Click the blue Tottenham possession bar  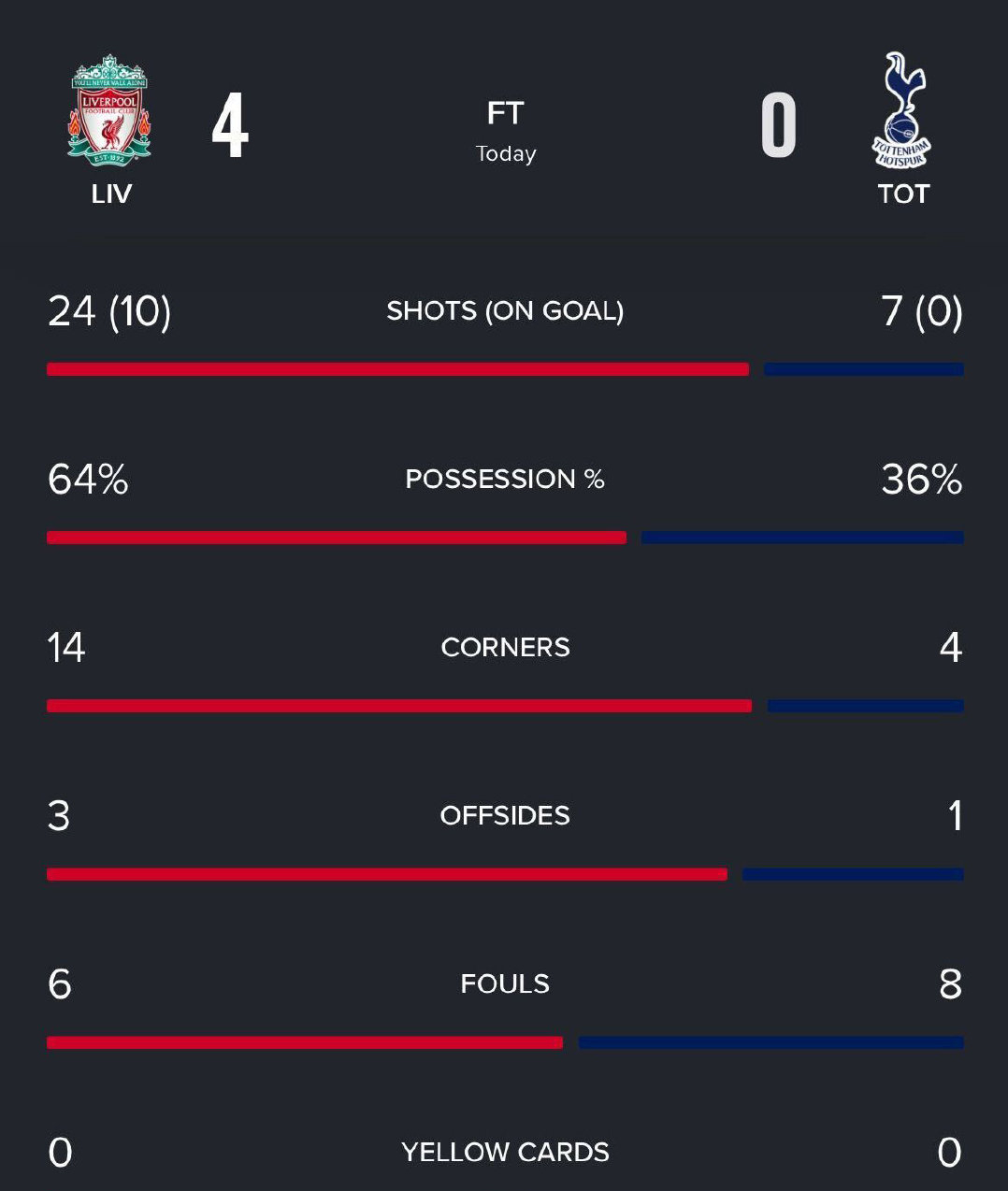point(802,538)
